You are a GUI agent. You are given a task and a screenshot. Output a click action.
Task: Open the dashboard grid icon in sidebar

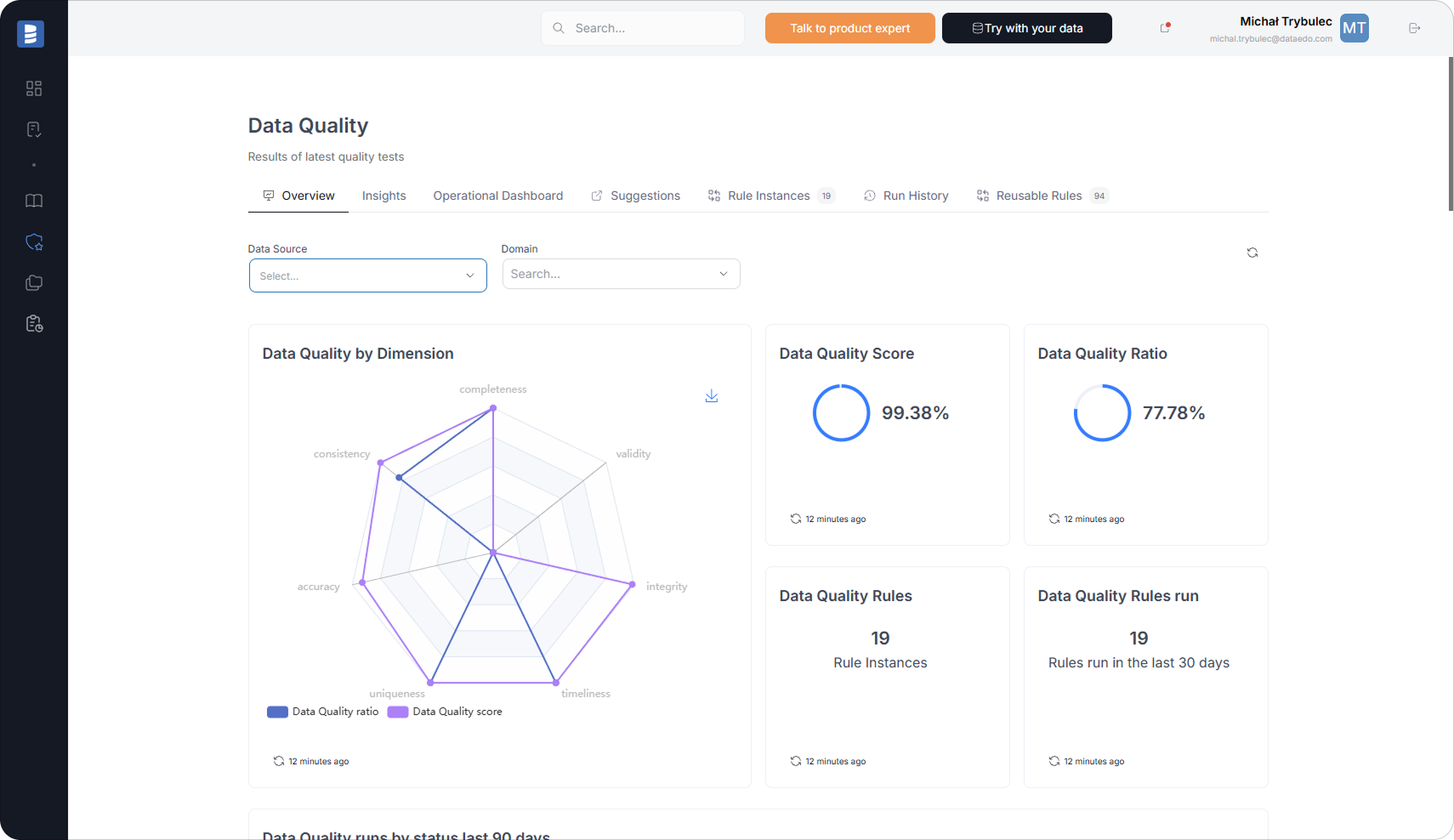tap(34, 88)
